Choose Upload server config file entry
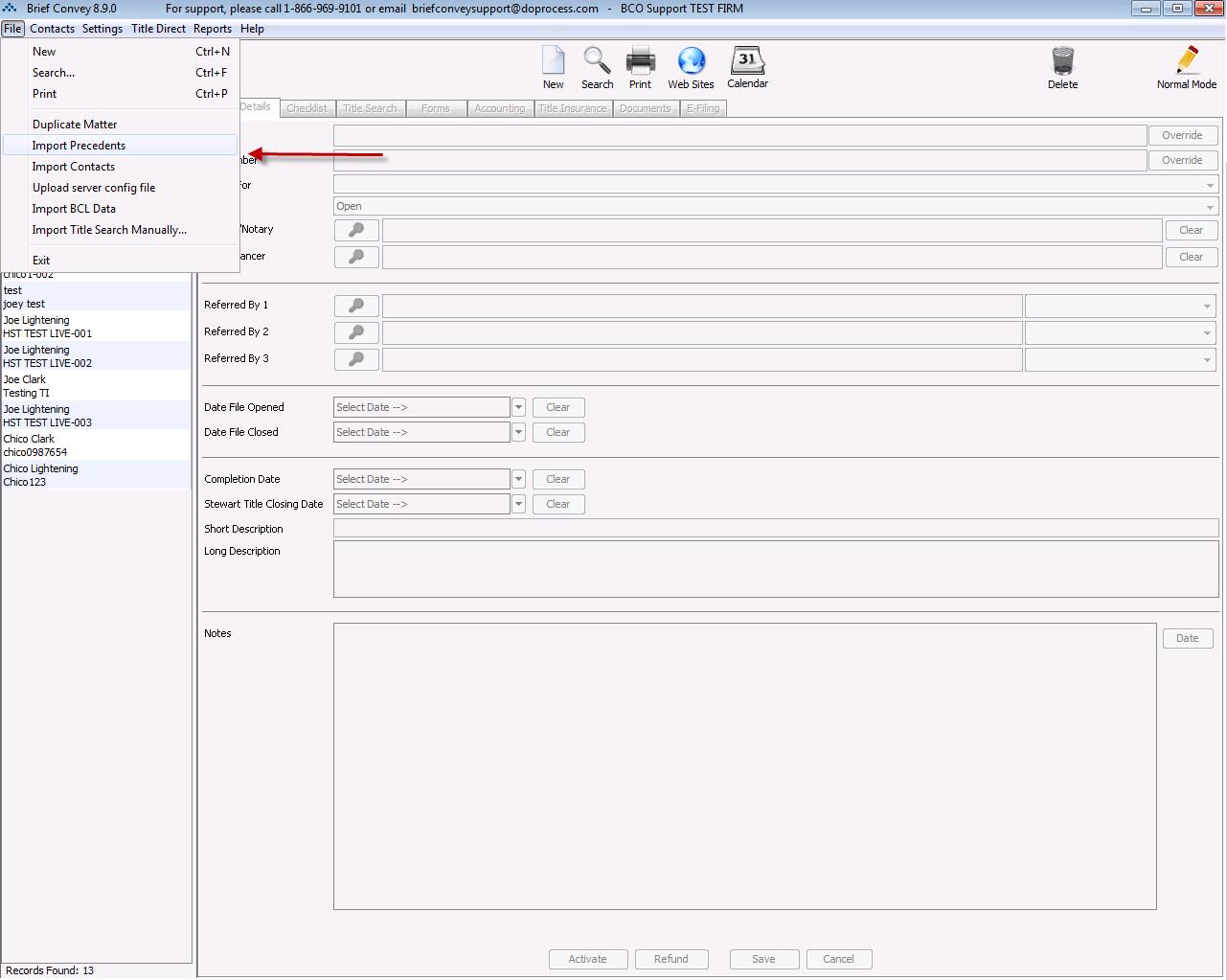 pyautogui.click(x=120, y=188)
